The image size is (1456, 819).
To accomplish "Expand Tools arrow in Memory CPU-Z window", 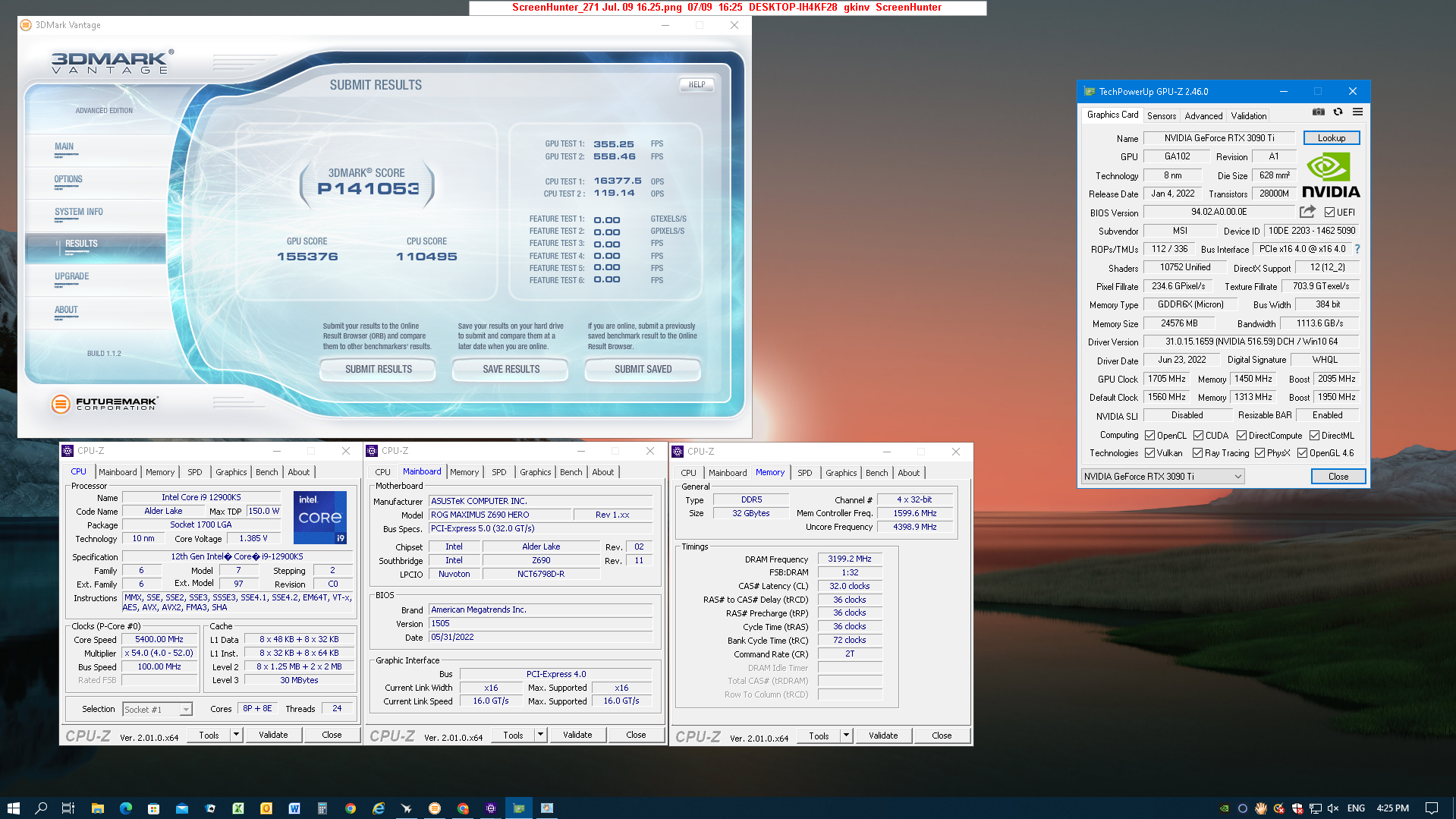I will coord(846,736).
